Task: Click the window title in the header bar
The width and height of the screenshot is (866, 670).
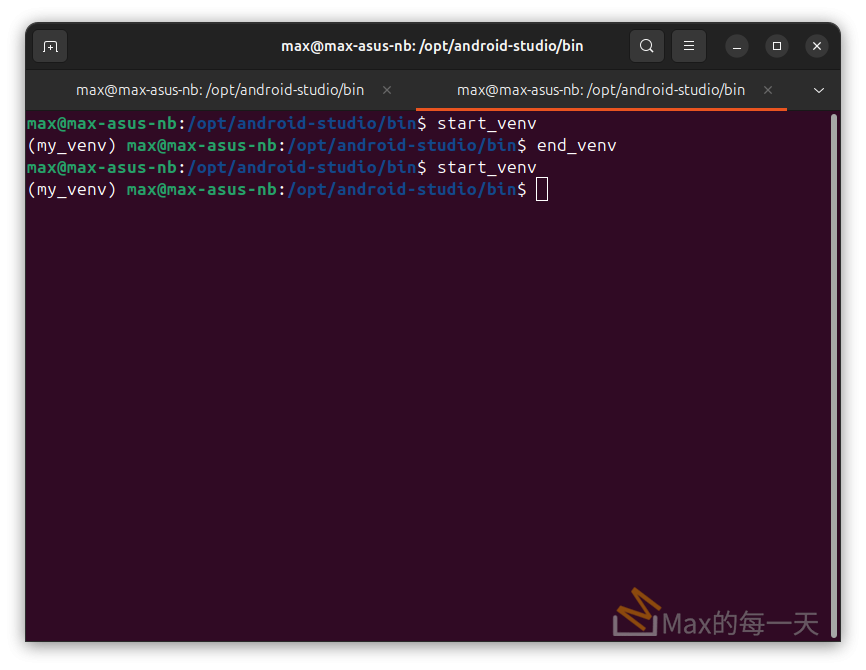Action: [432, 46]
